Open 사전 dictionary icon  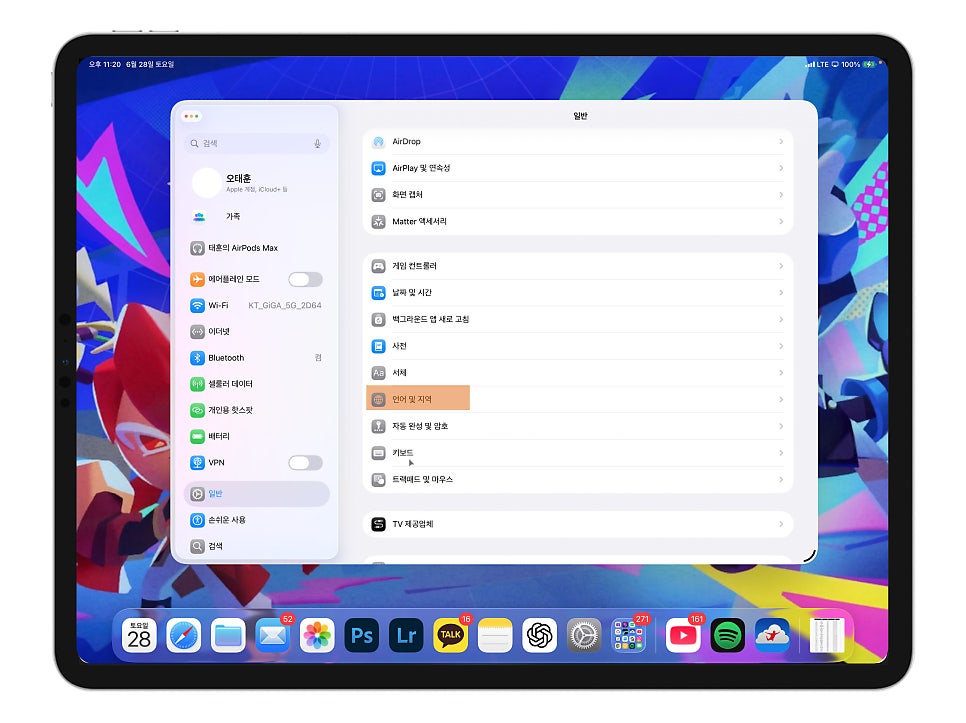[378, 346]
